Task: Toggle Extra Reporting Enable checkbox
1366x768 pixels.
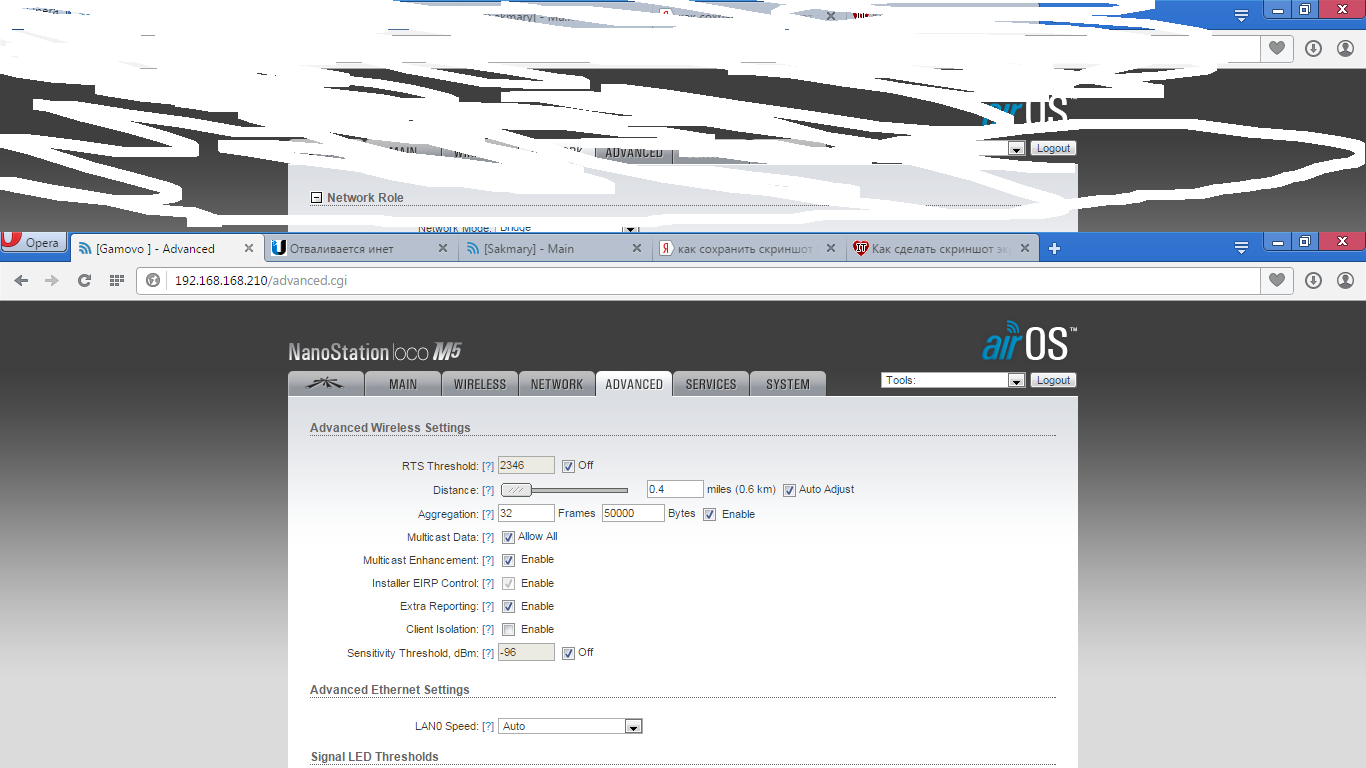Action: pos(508,606)
